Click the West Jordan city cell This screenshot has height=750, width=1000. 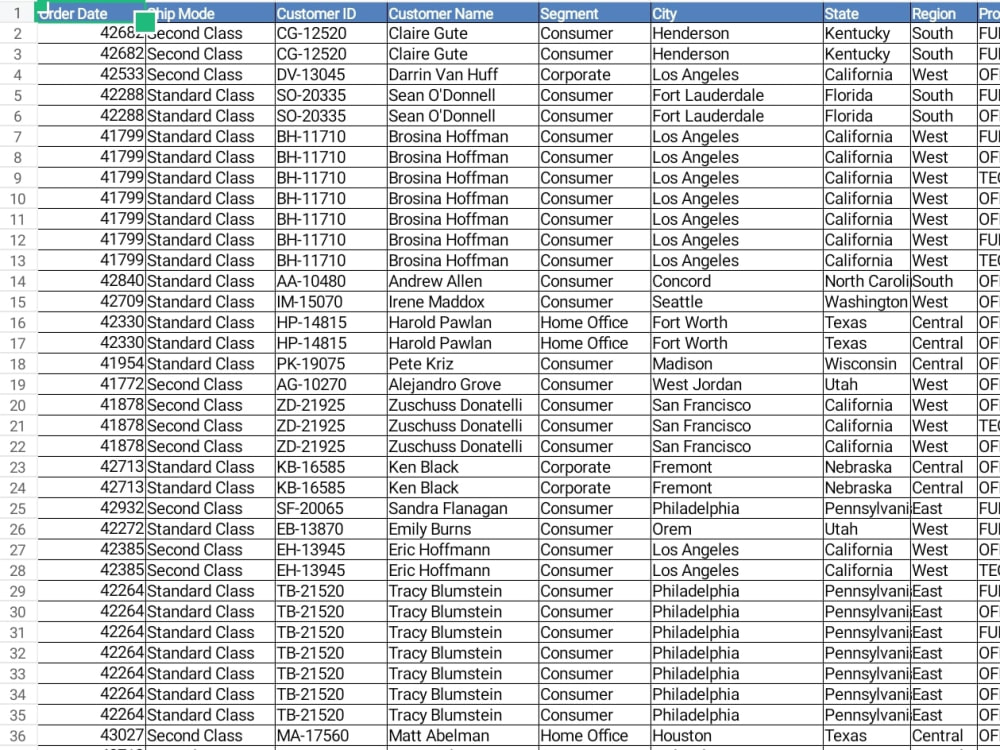[737, 385]
